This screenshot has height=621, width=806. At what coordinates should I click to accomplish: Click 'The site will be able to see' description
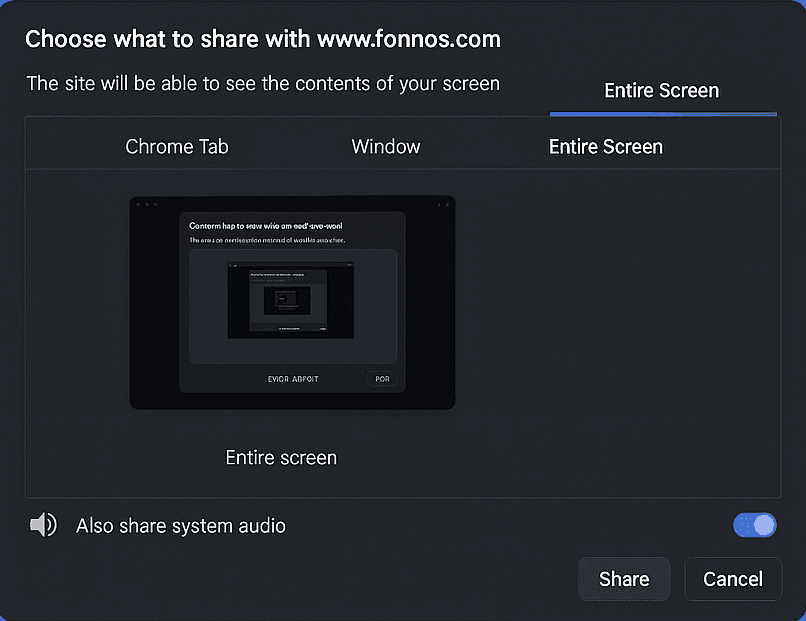click(x=263, y=83)
